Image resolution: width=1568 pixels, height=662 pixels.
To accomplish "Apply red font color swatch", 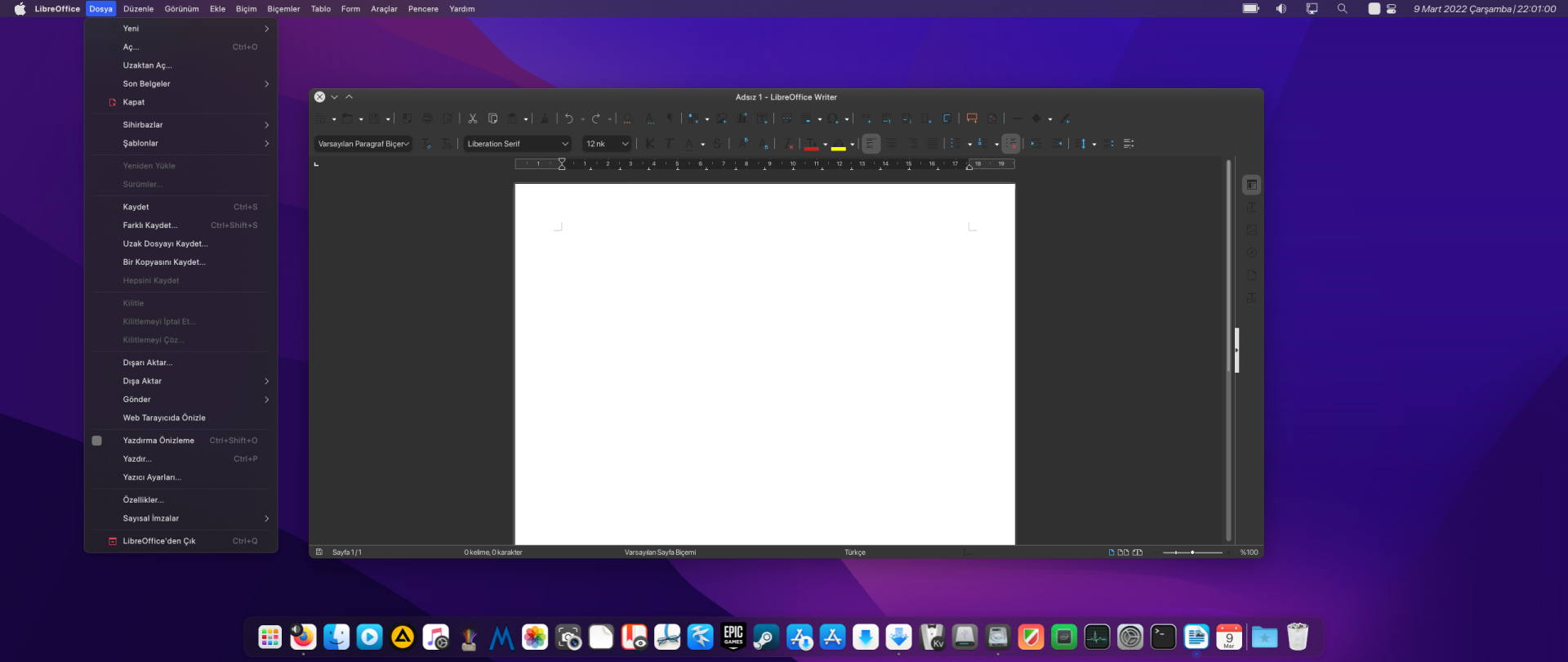I will [x=811, y=145].
